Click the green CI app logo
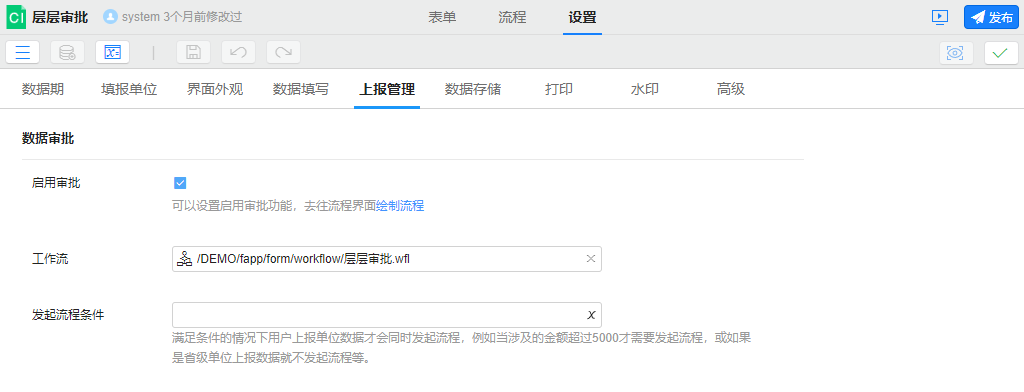 (x=16, y=18)
